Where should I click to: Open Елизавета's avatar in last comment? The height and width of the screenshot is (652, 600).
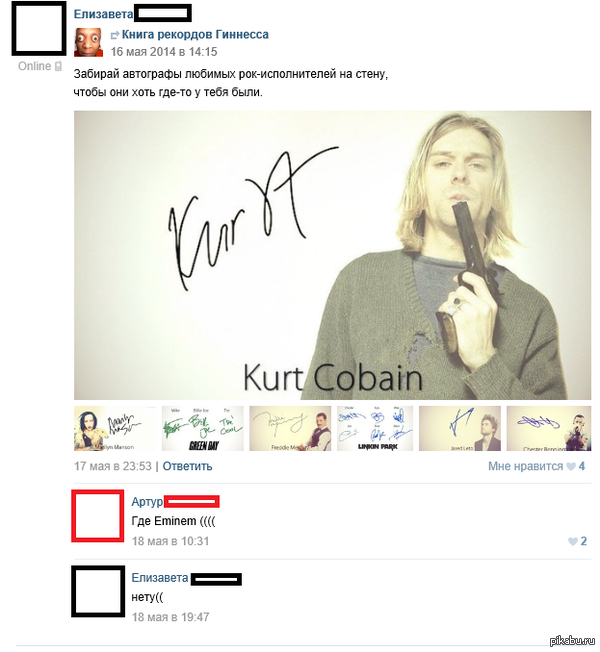98,591
